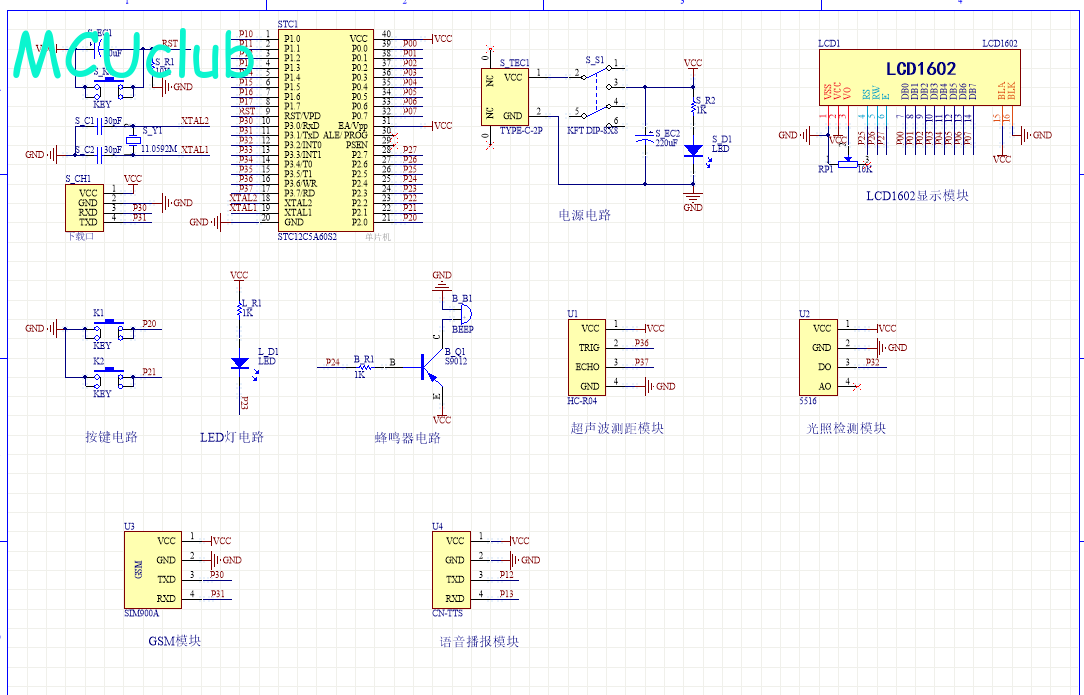Select the K1 key push button
The height and width of the screenshot is (695, 1084).
pyautogui.click(x=107, y=327)
